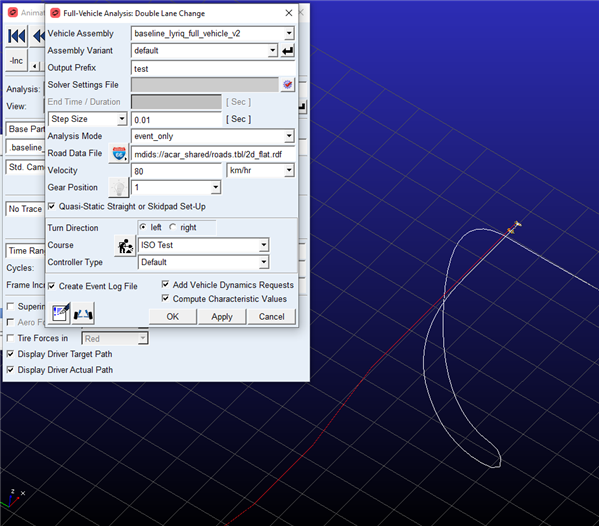Image resolution: width=599 pixels, height=526 pixels.
Task: Click the course selection icon
Action: [125, 246]
